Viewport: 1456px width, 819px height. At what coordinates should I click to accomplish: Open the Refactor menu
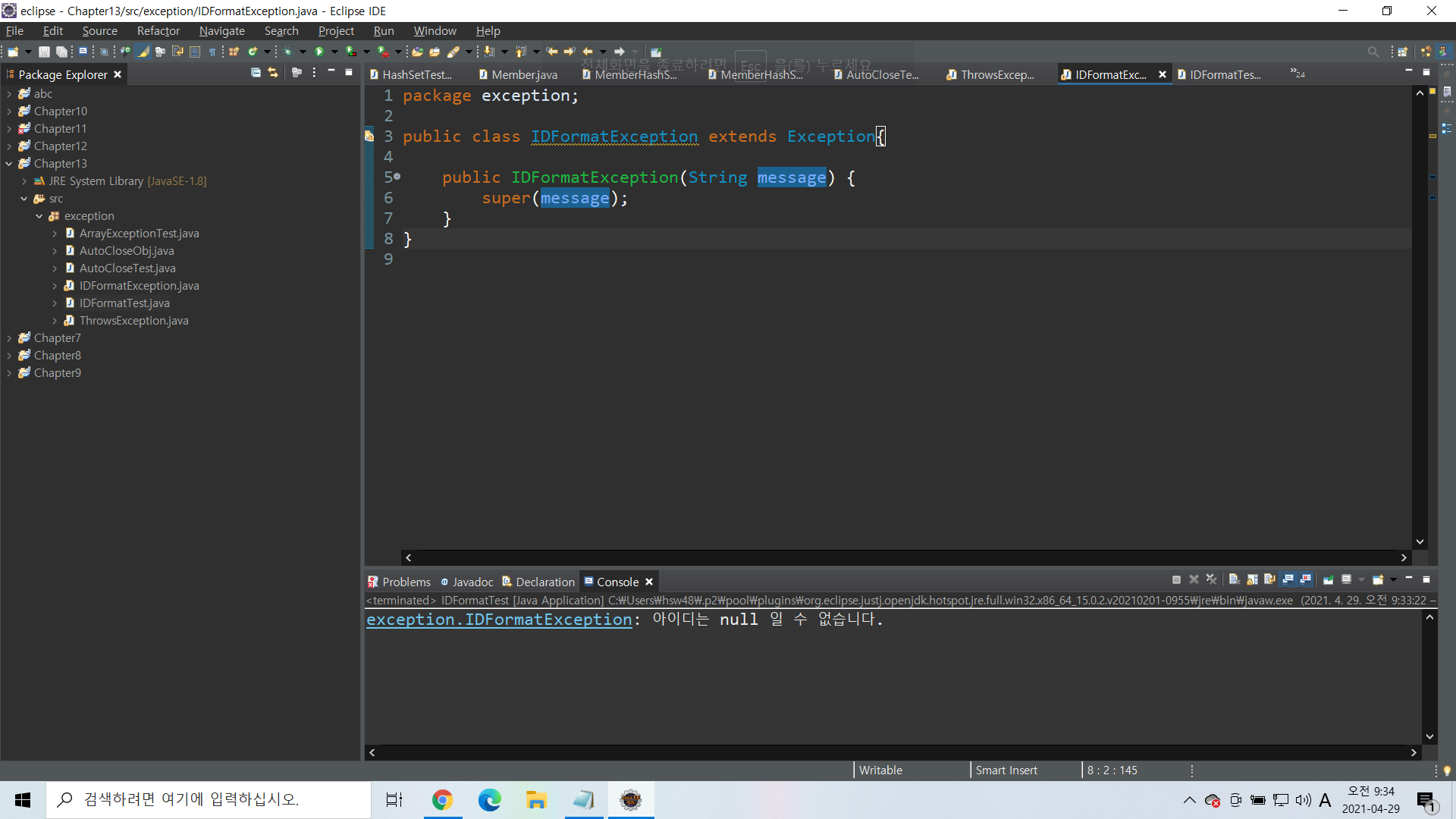click(158, 31)
